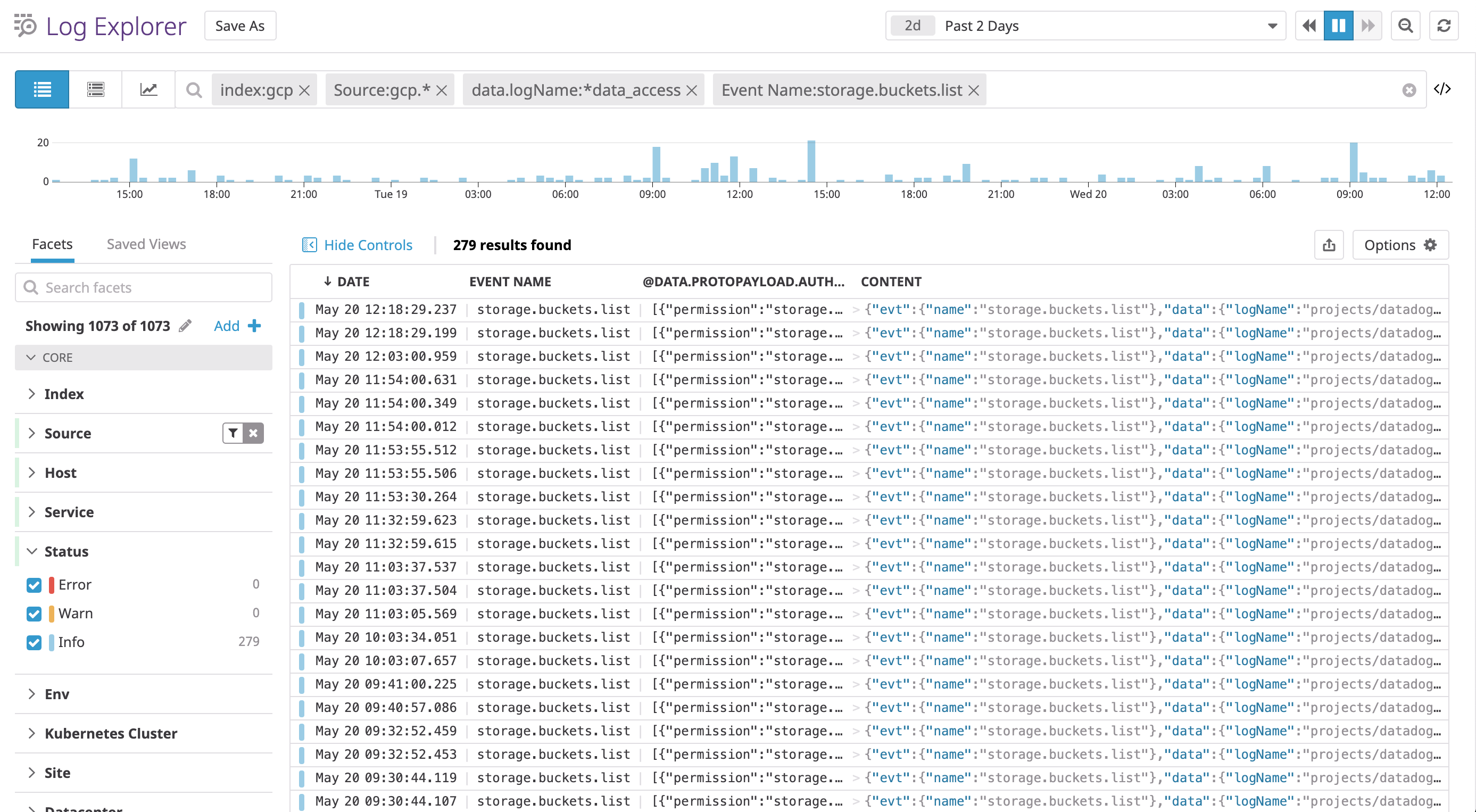Click the </> query syntax icon
The image size is (1476, 812).
tap(1445, 89)
